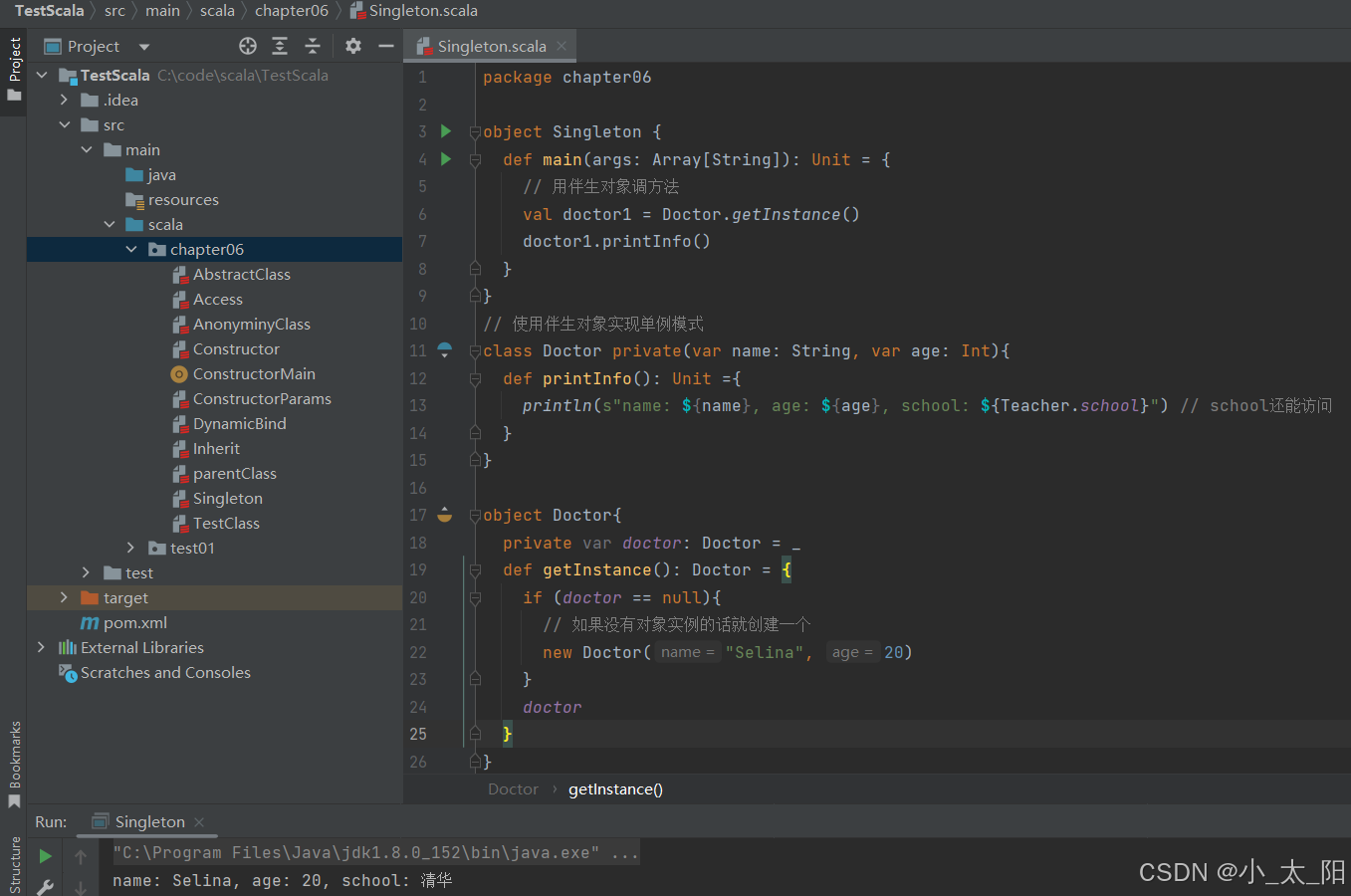Viewport: 1351px width, 896px height.
Task: Open Project panel settings gear
Action: click(x=353, y=46)
